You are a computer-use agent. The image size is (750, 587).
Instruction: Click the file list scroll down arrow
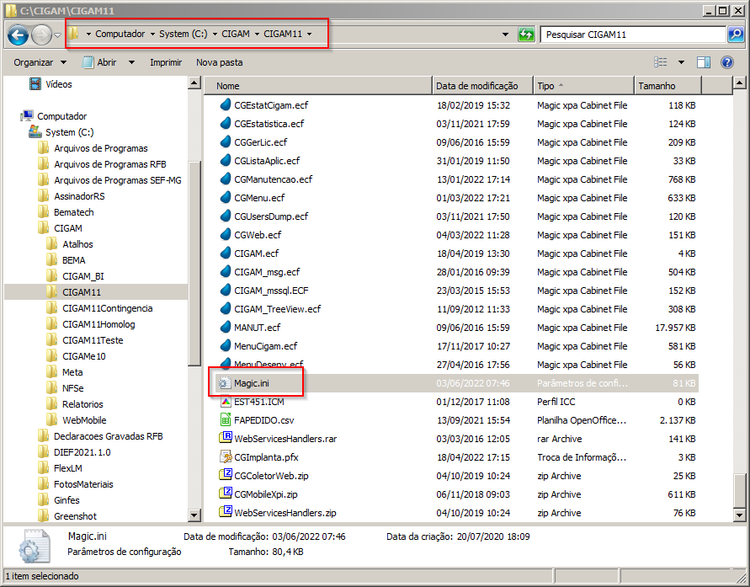pyautogui.click(x=739, y=515)
